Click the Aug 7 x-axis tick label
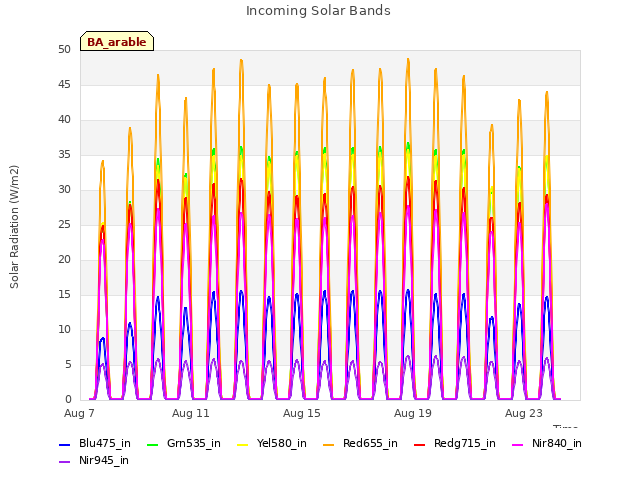 (80, 413)
